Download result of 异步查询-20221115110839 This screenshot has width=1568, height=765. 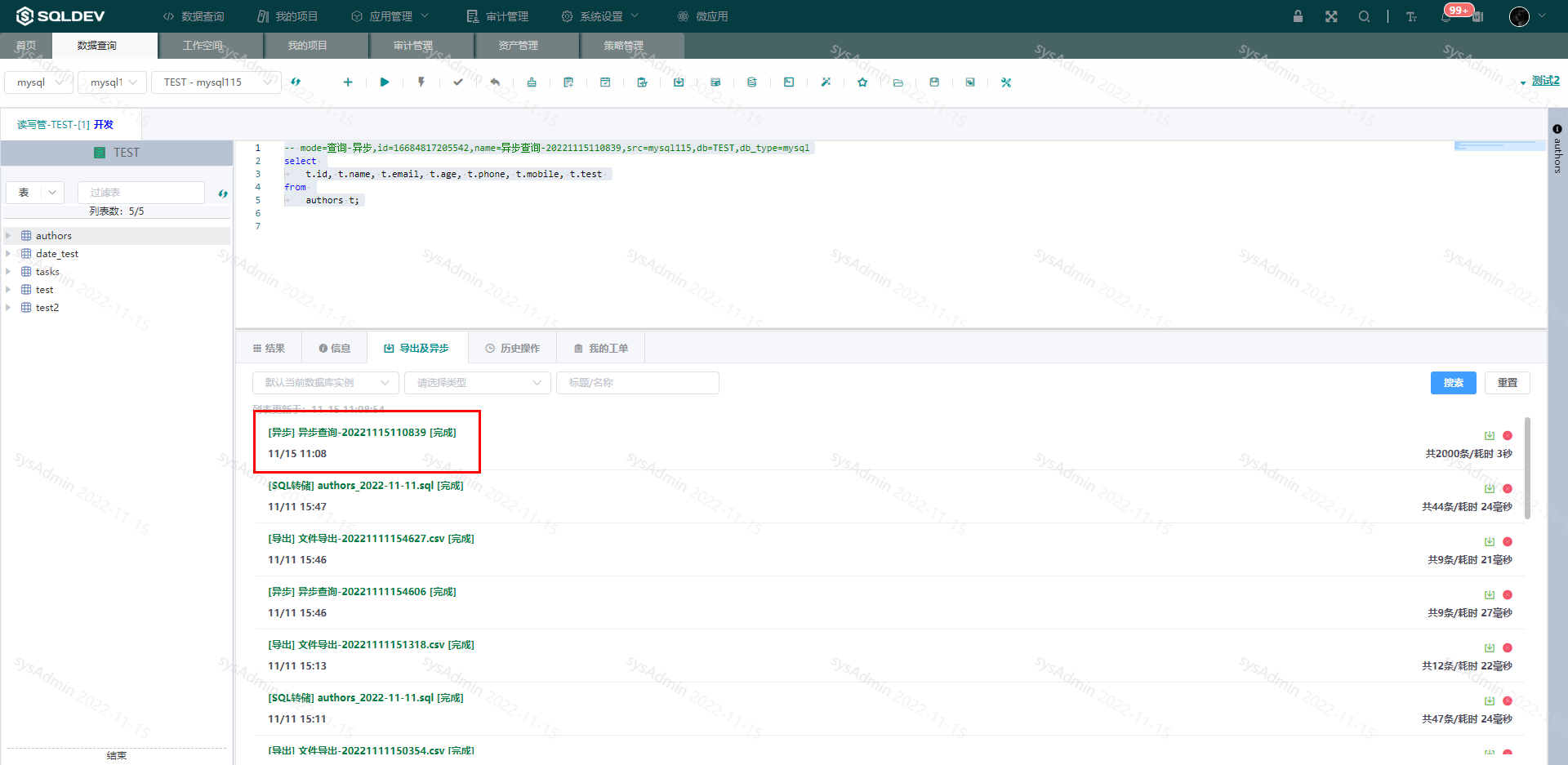coord(1490,436)
